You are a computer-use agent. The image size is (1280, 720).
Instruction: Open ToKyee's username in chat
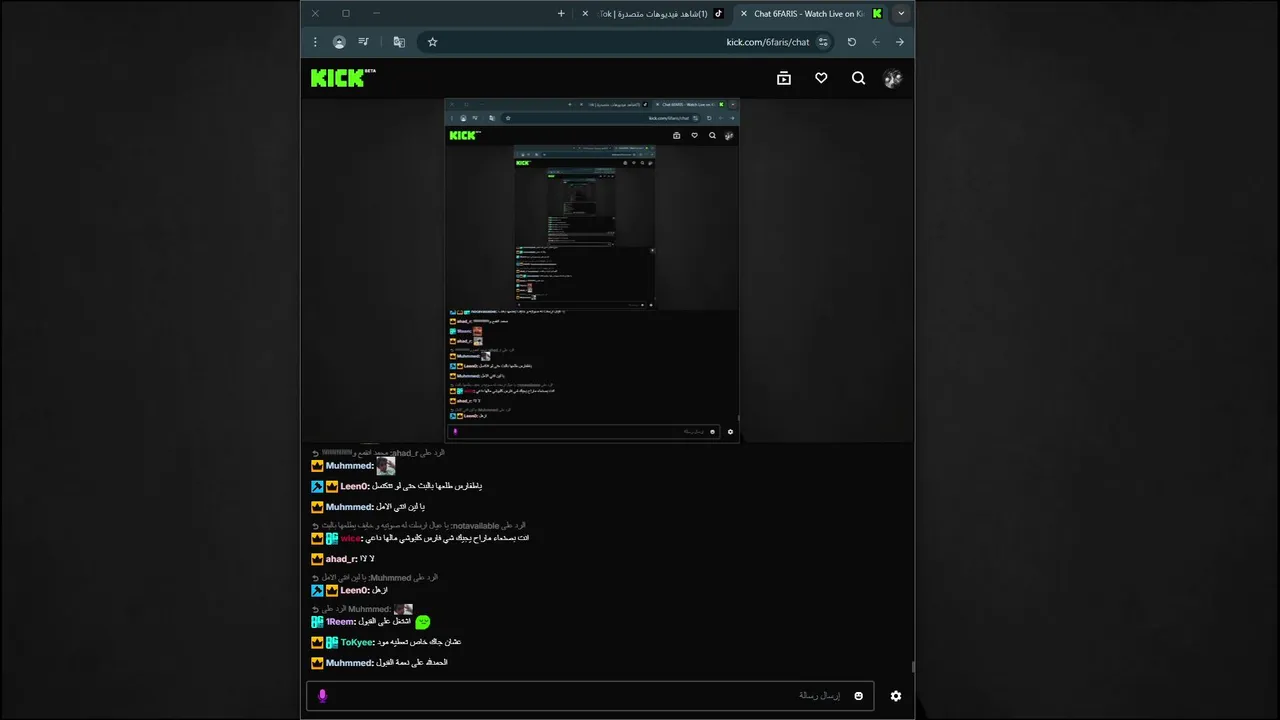(x=357, y=642)
